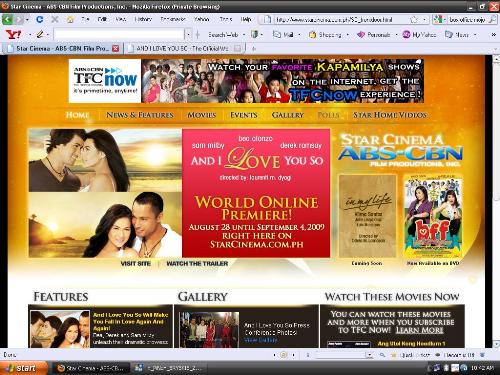Click the system tray clock
The width and height of the screenshot is (500, 375).
(482, 368)
